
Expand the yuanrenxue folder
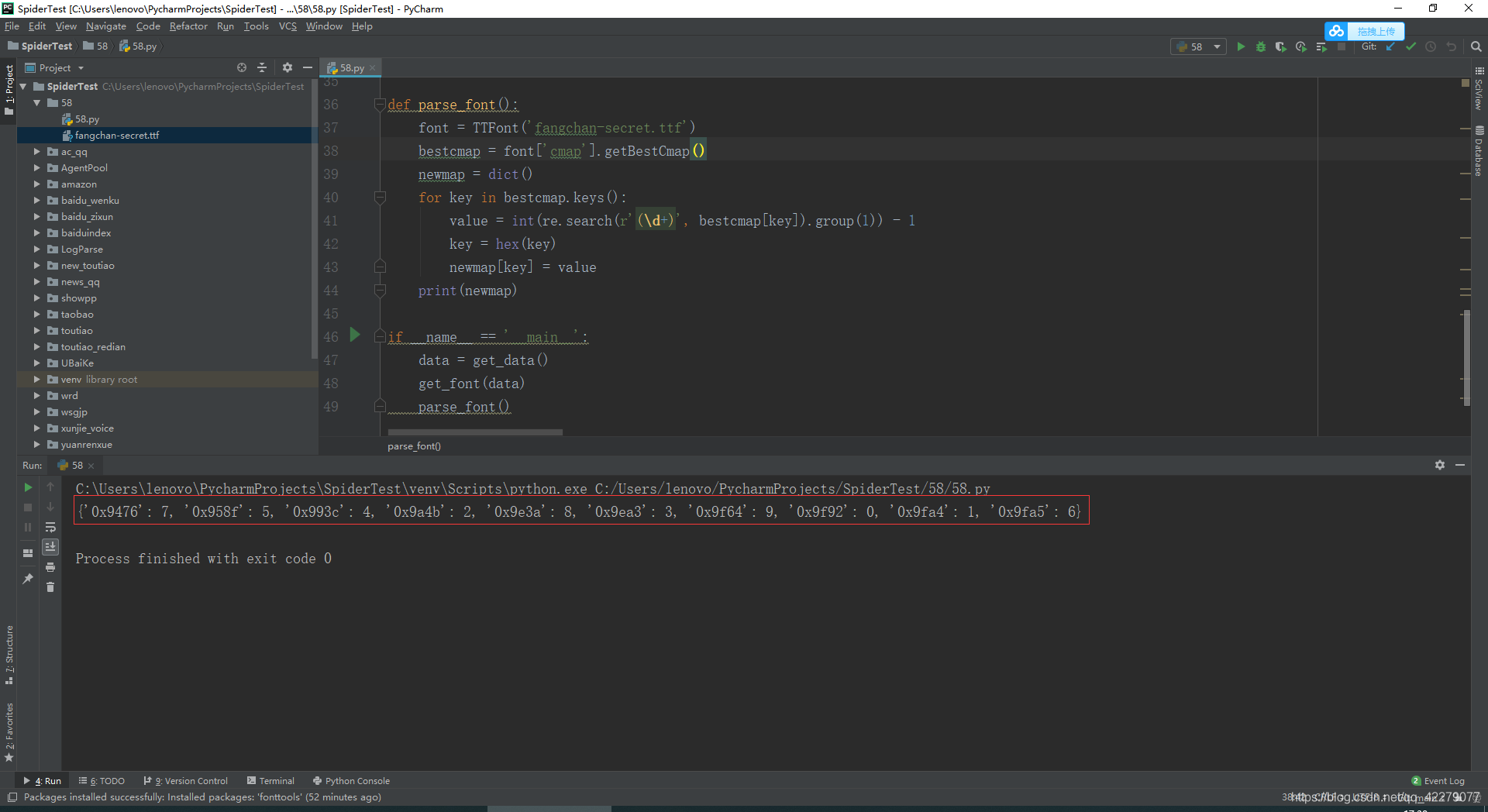[x=36, y=444]
